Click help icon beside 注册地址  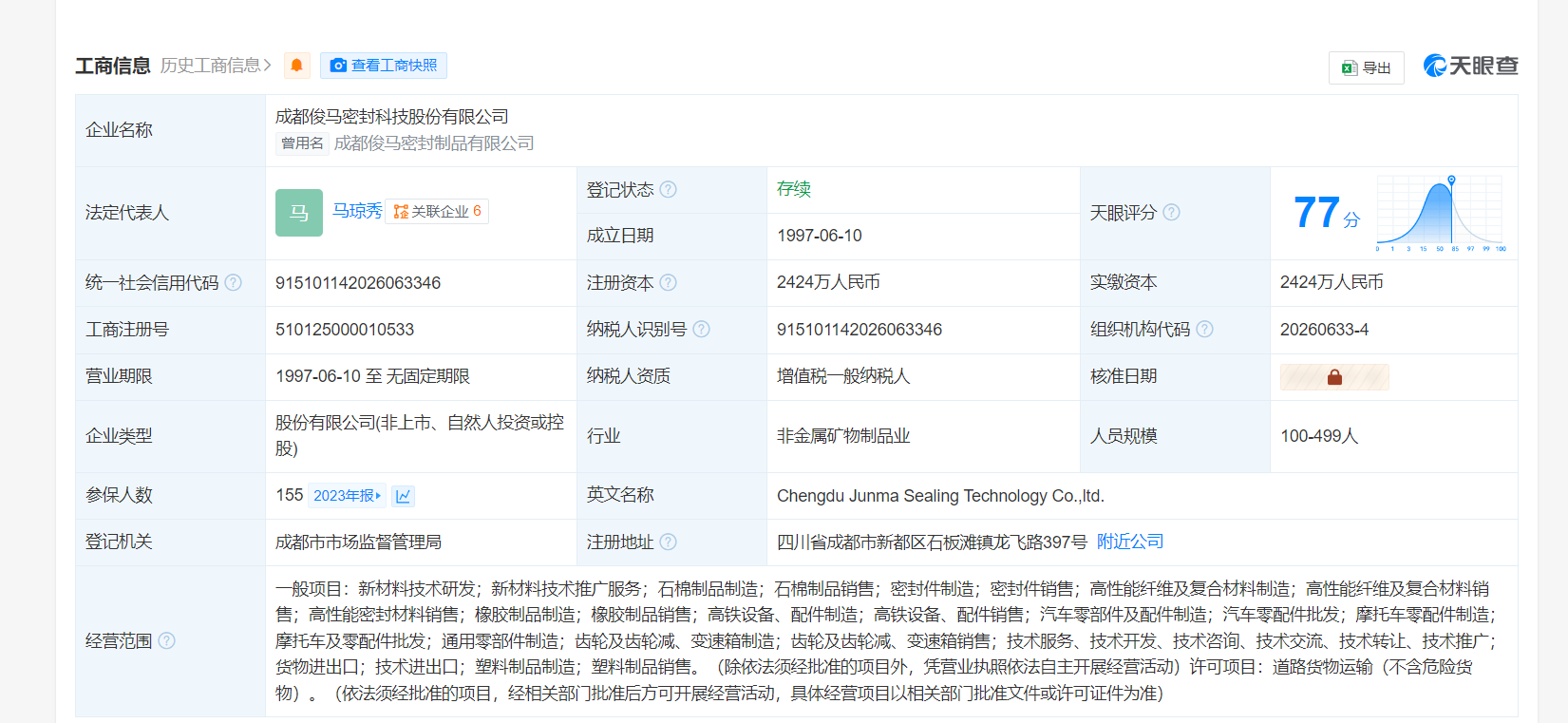tap(669, 542)
